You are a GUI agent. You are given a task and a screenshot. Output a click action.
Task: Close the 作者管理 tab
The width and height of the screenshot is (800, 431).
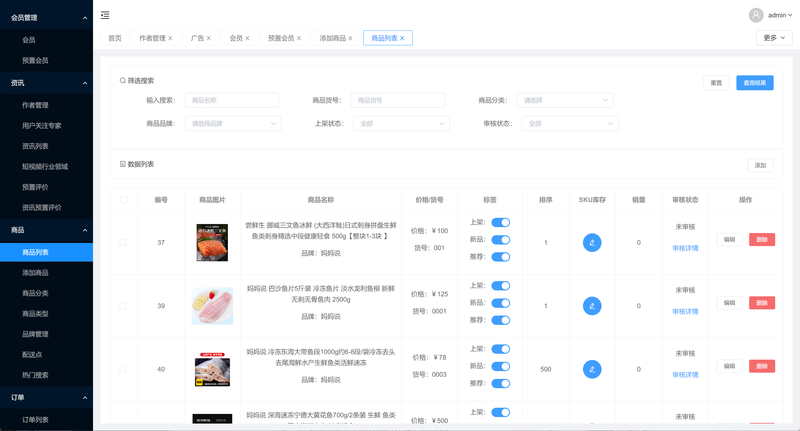170,38
